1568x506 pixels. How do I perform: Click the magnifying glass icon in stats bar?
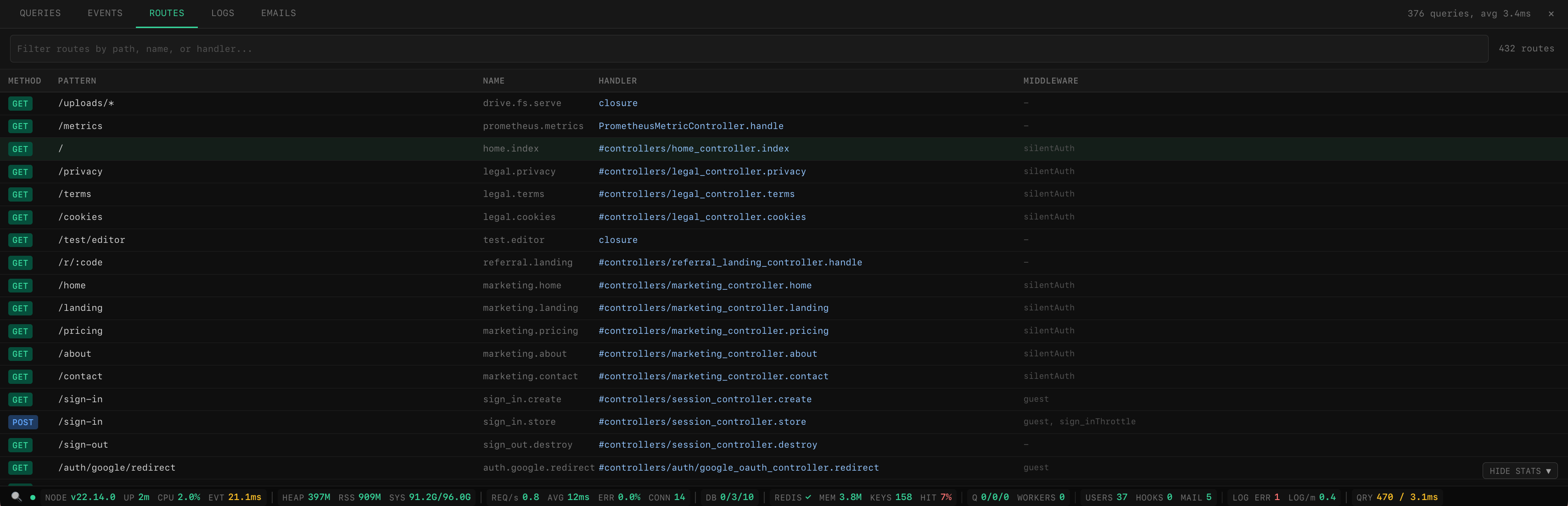[17, 497]
